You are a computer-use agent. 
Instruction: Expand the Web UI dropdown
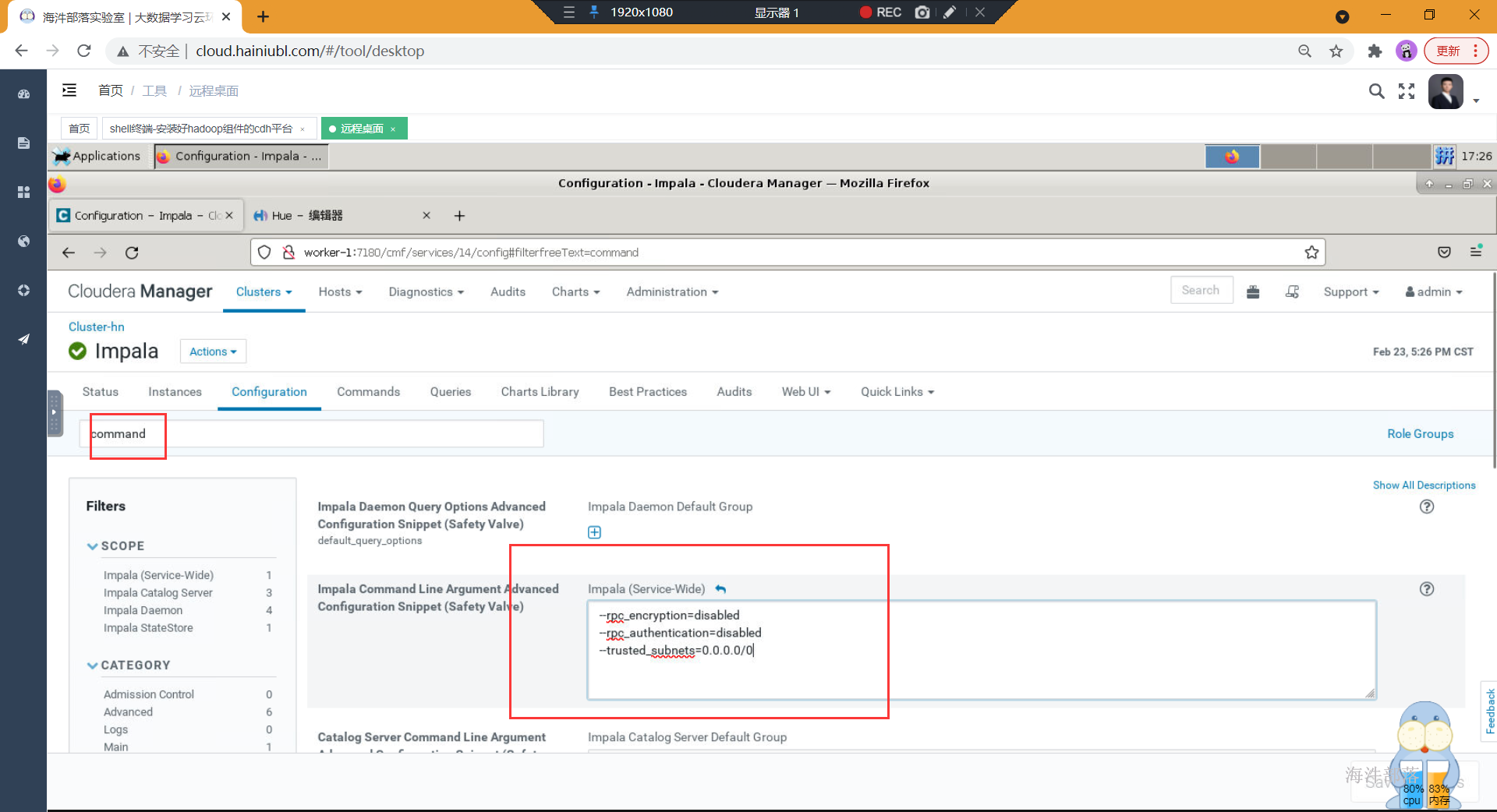[x=806, y=391]
